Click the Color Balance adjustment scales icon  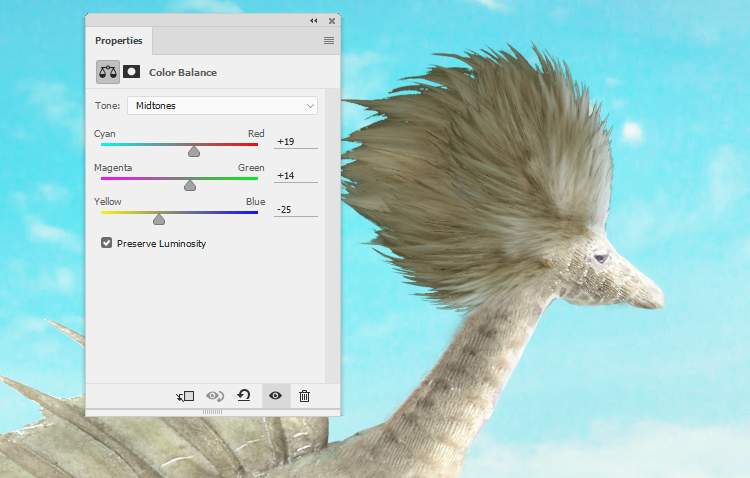107,72
